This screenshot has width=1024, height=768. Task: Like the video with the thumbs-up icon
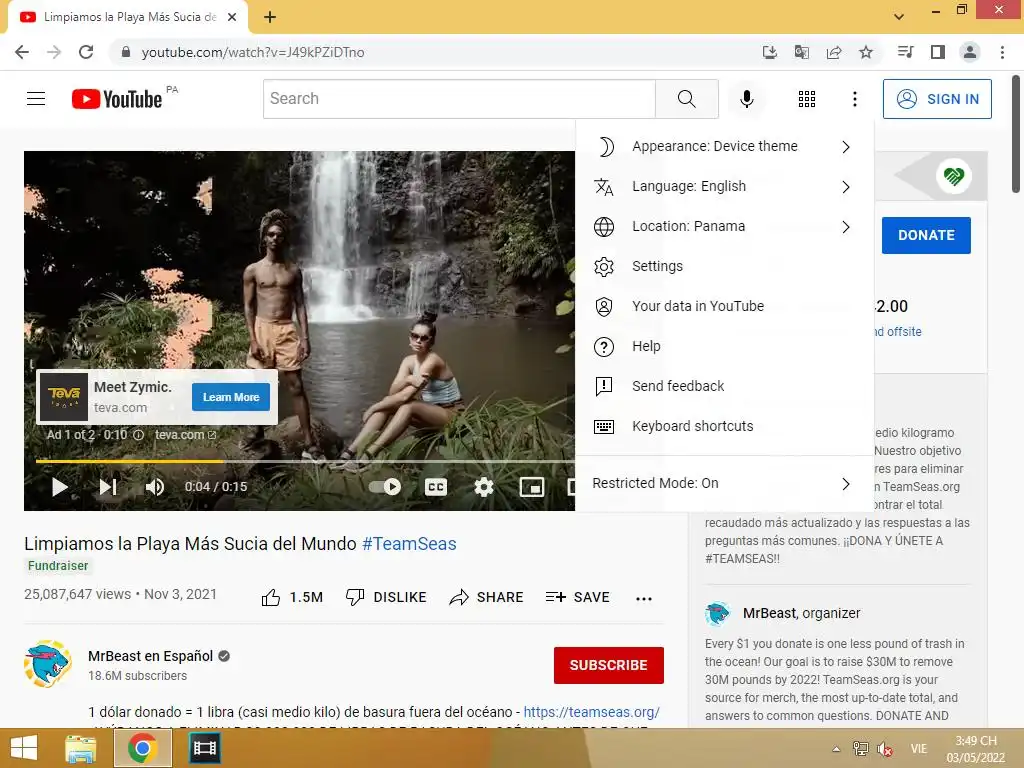tap(270, 598)
